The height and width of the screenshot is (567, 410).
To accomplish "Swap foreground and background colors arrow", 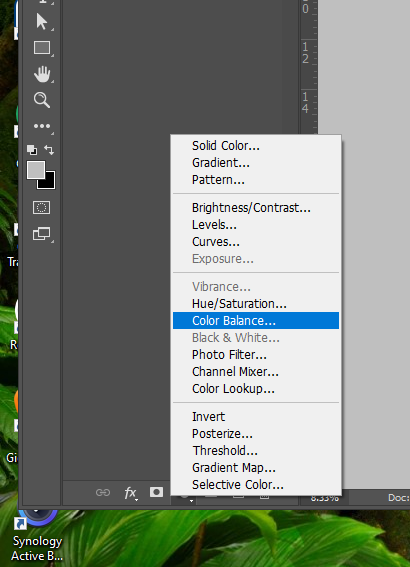I will (49, 149).
